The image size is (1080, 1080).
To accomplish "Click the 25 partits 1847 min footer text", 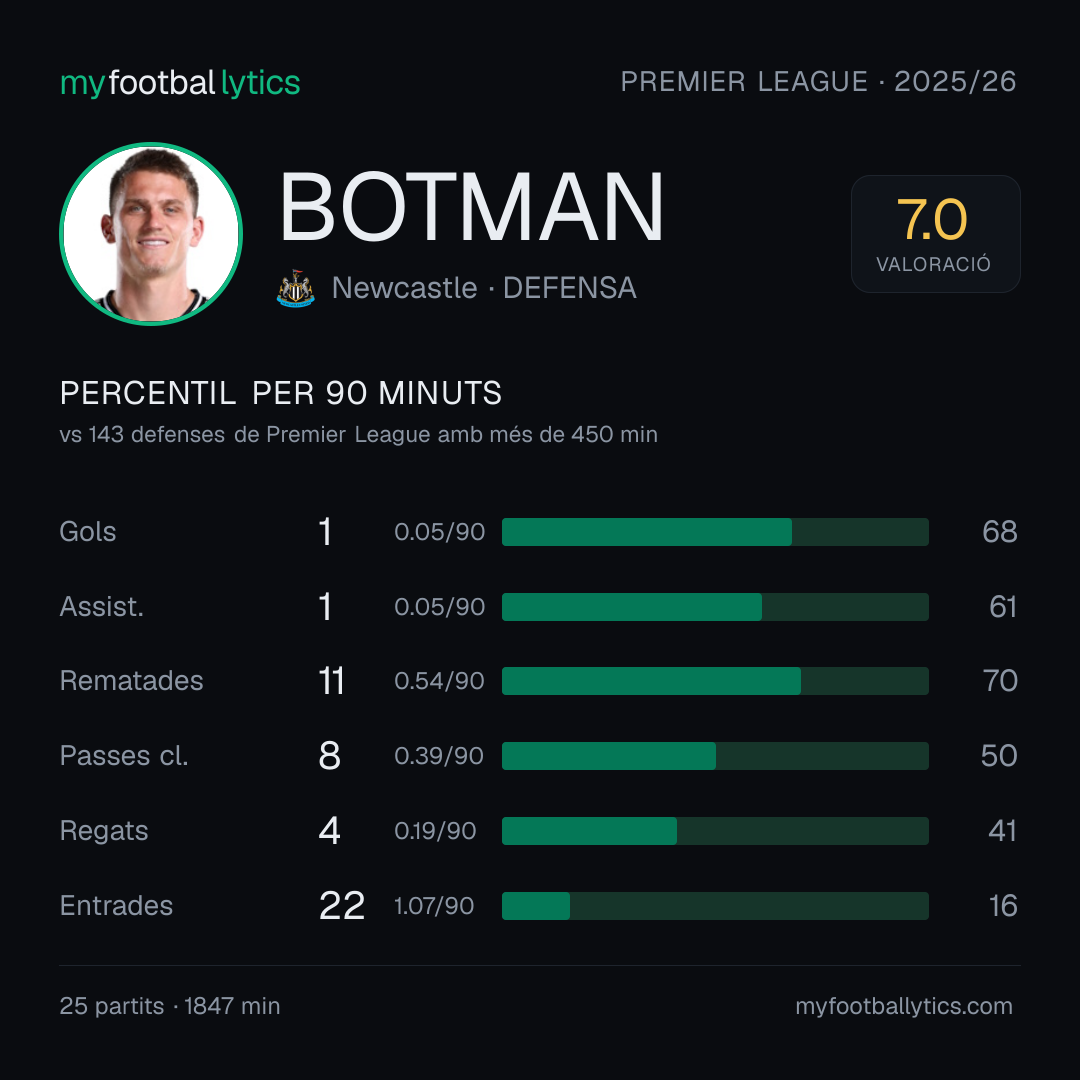I will (x=170, y=1006).
